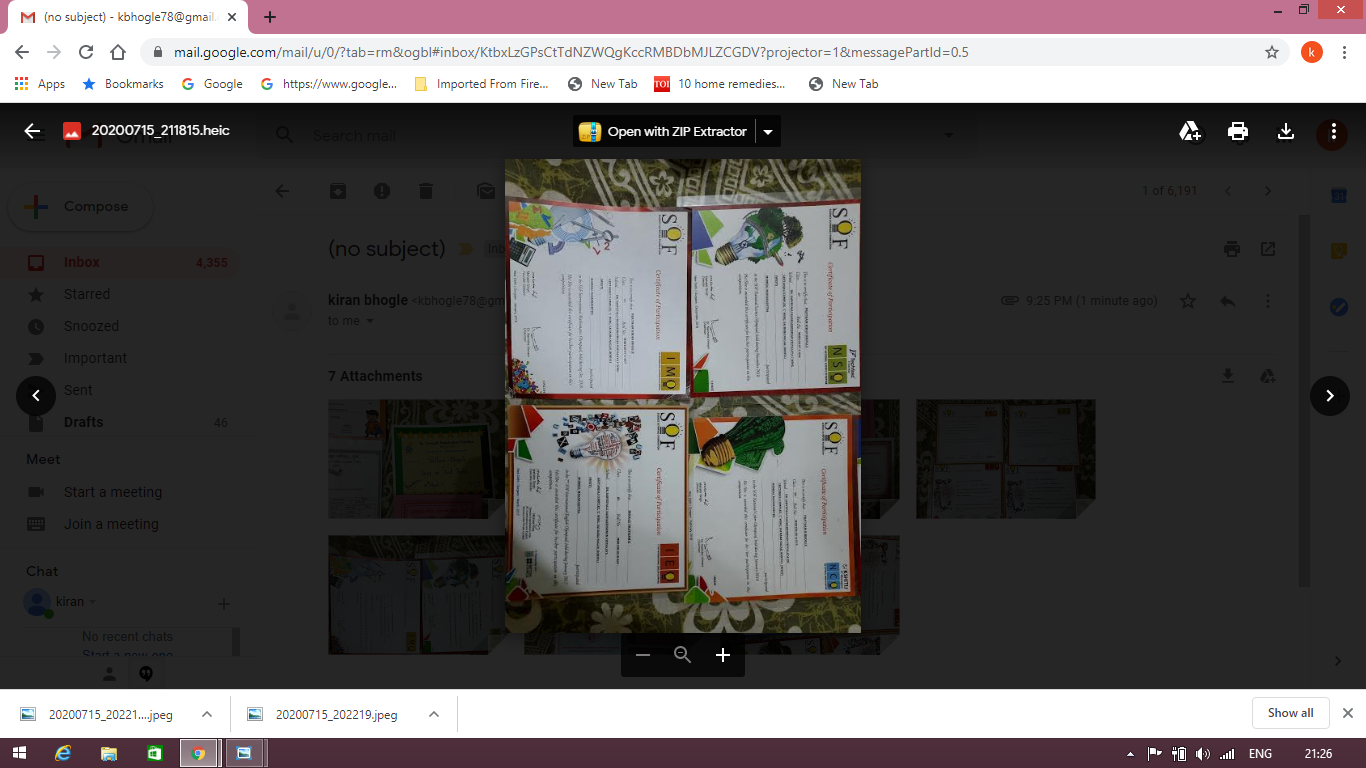Click Open with ZIP Extractor

[664, 131]
